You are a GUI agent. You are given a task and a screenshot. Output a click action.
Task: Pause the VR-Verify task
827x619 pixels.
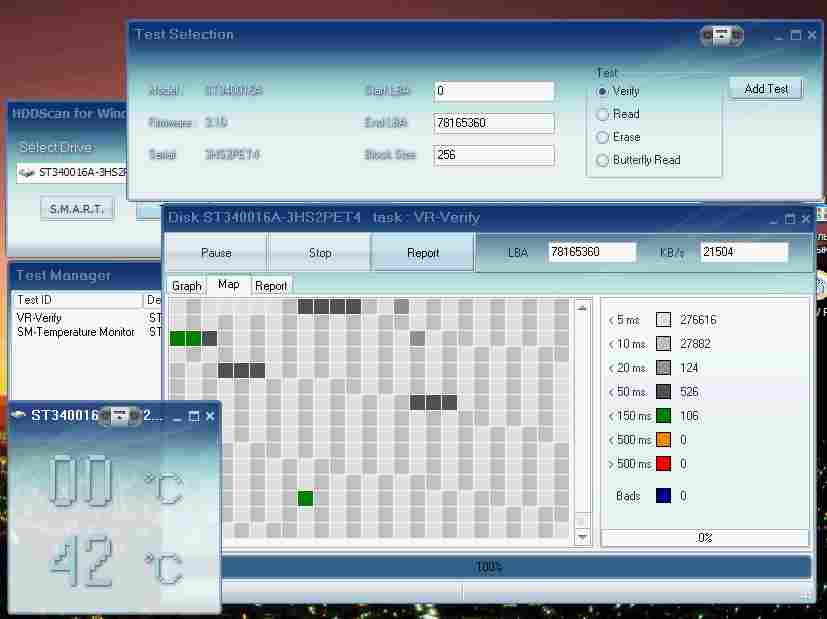[216, 253]
